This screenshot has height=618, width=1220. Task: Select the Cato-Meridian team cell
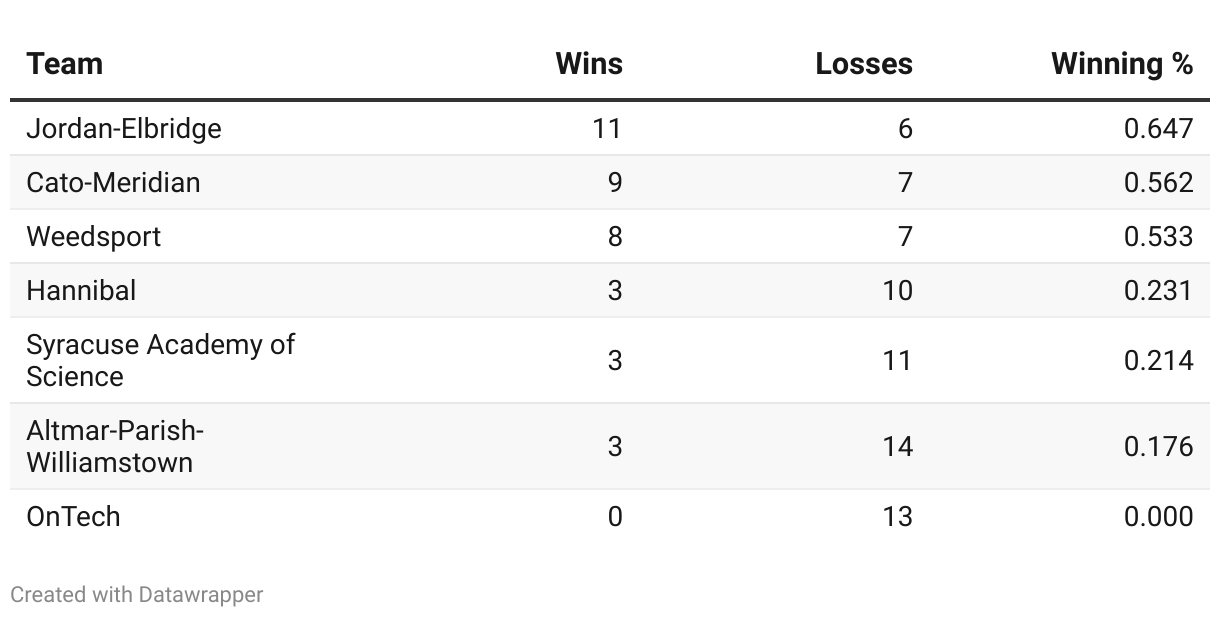113,183
